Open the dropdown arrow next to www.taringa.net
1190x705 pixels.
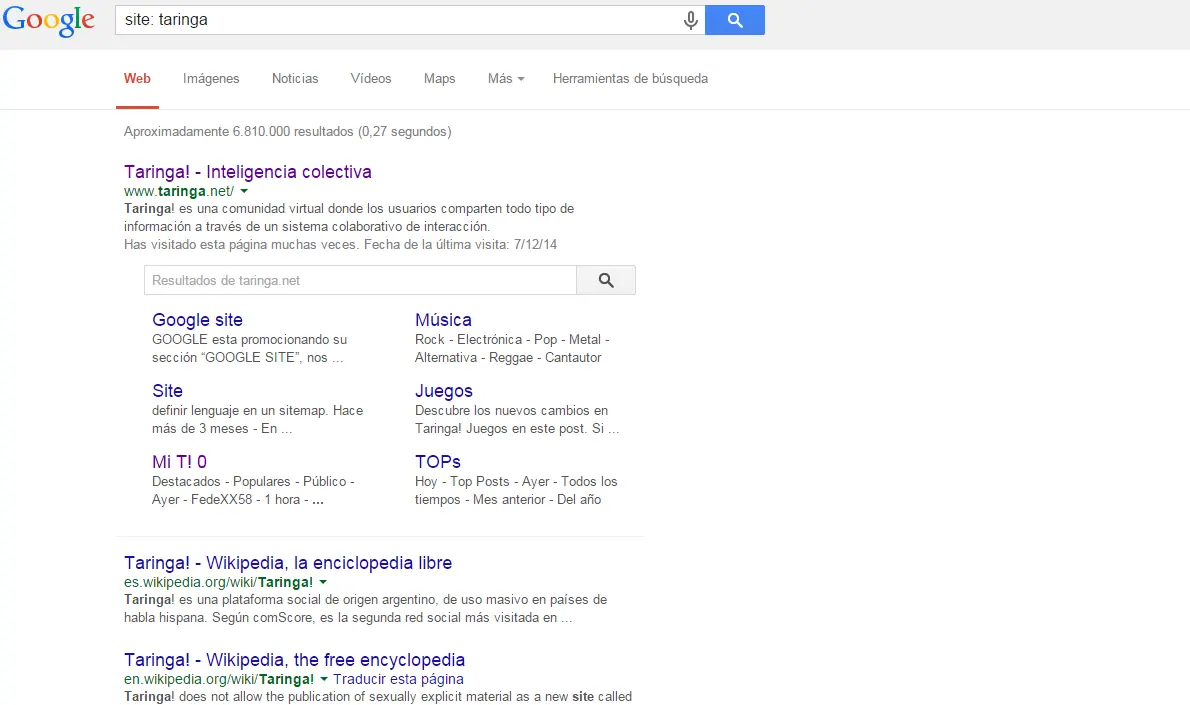coord(243,191)
